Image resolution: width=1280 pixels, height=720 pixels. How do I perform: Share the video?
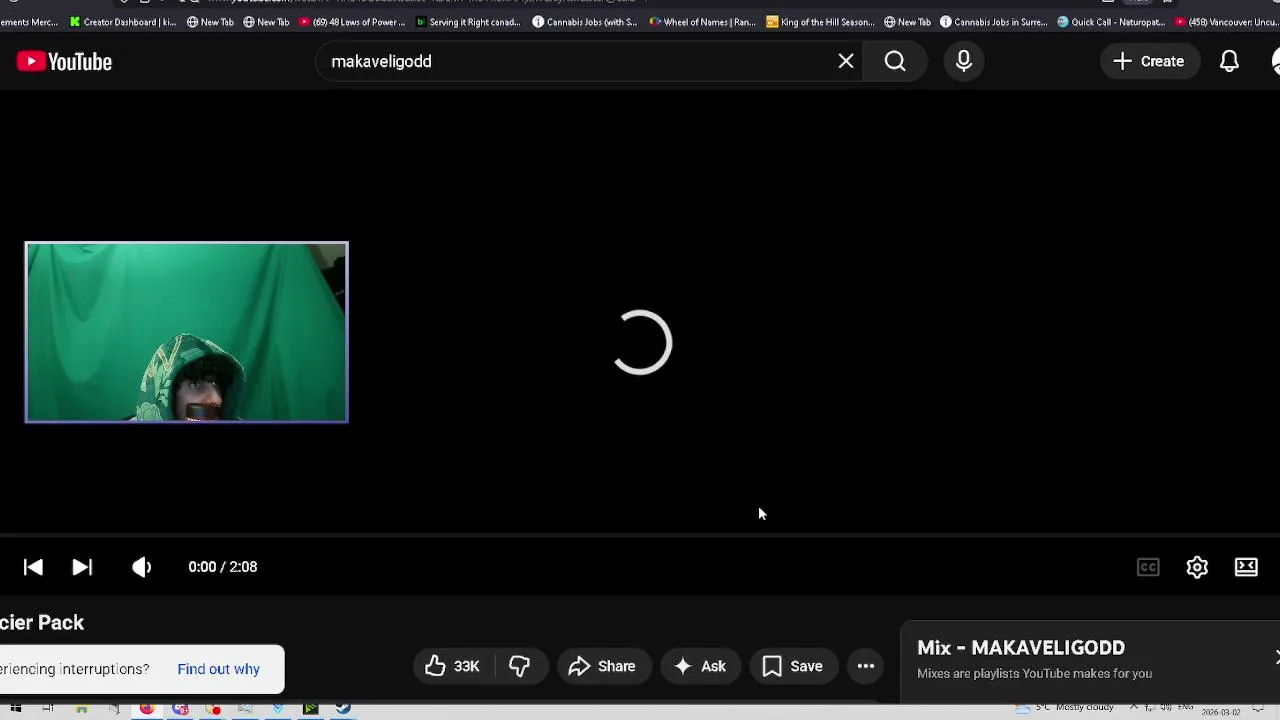603,666
